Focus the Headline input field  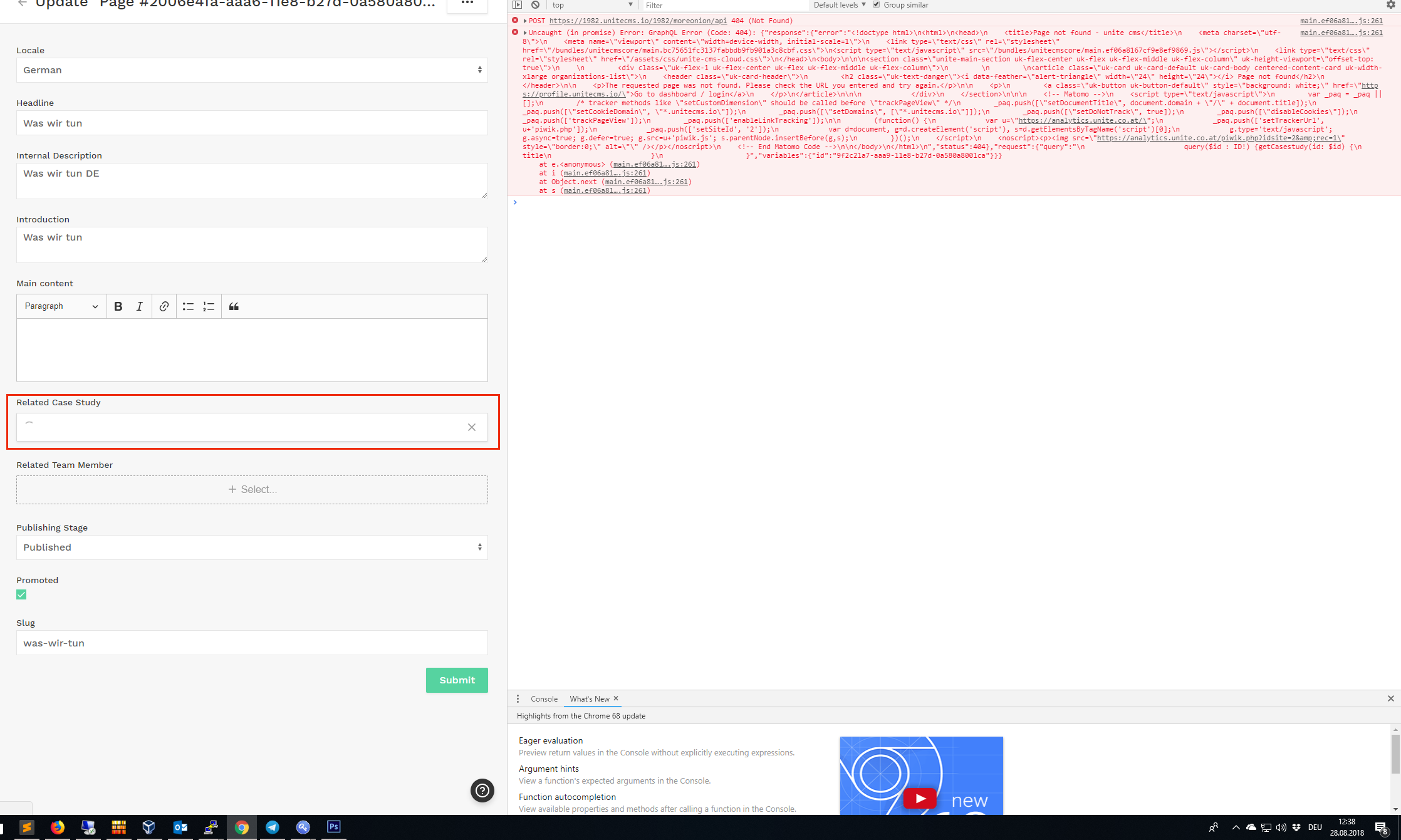pos(252,123)
